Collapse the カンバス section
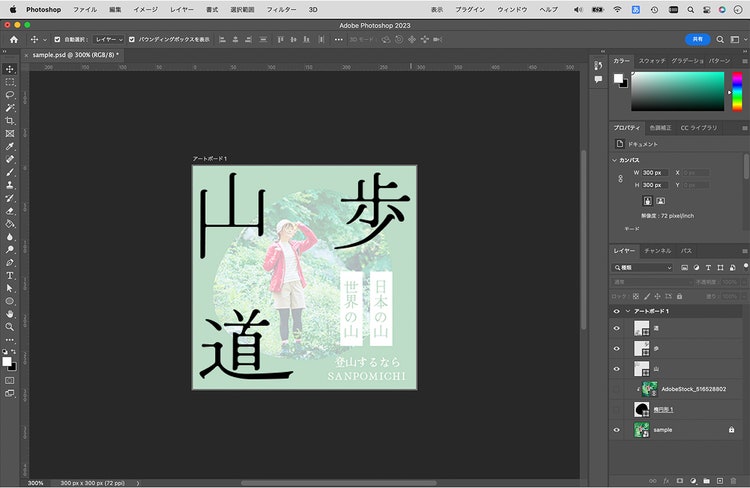This screenshot has width=750, height=488. click(x=615, y=160)
